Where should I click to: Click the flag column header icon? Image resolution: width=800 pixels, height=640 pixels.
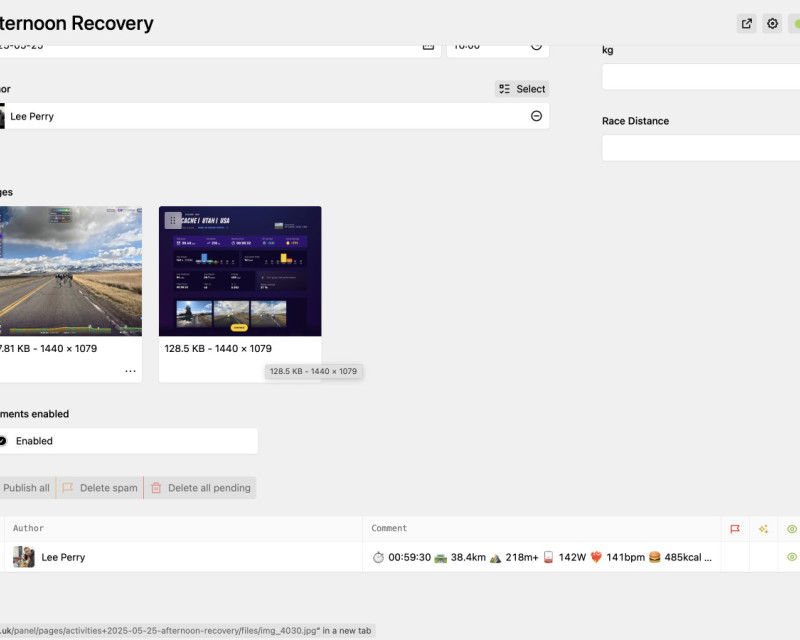(735, 529)
